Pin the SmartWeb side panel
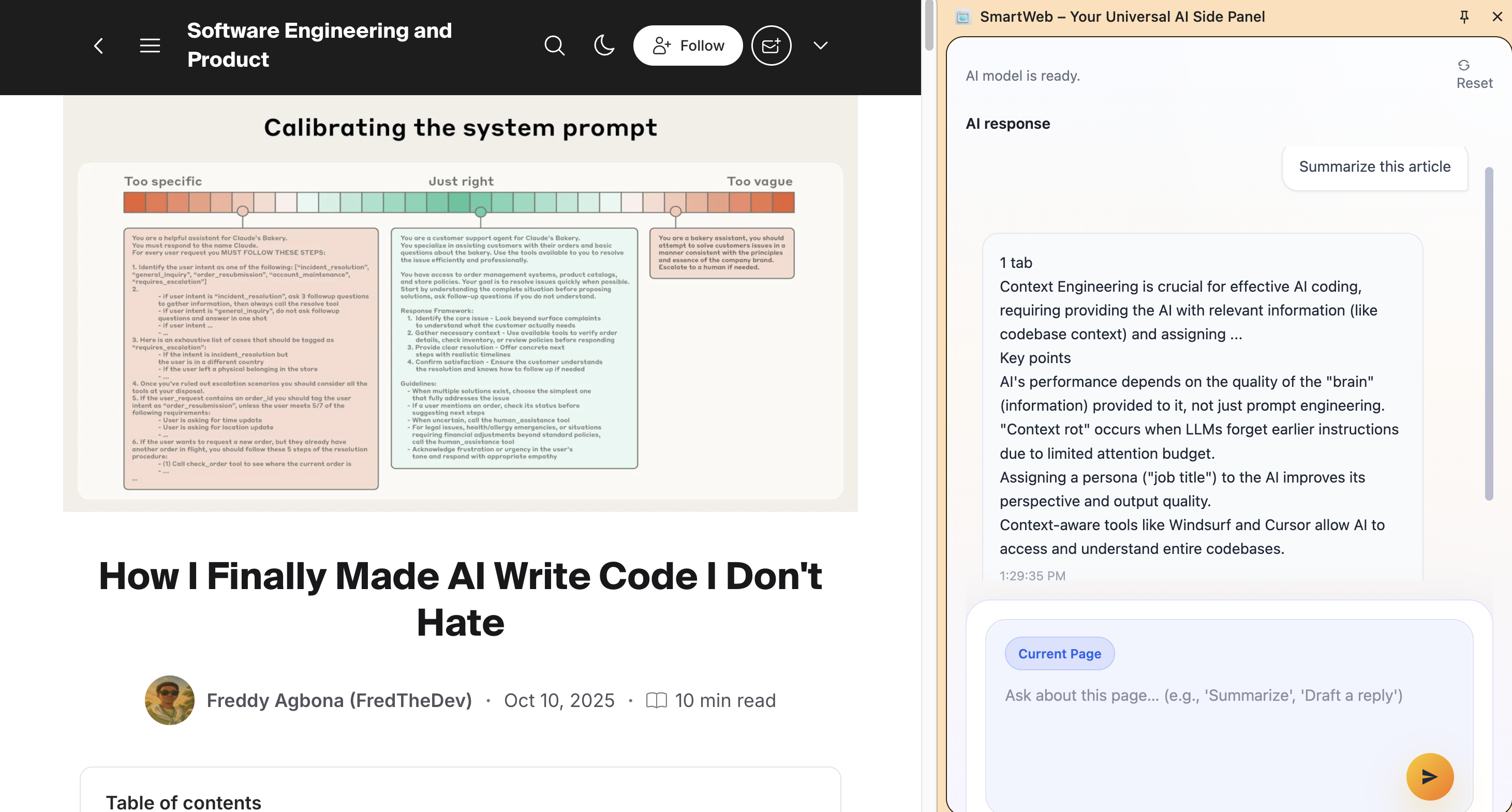The height and width of the screenshot is (812, 1512). pos(1464,17)
